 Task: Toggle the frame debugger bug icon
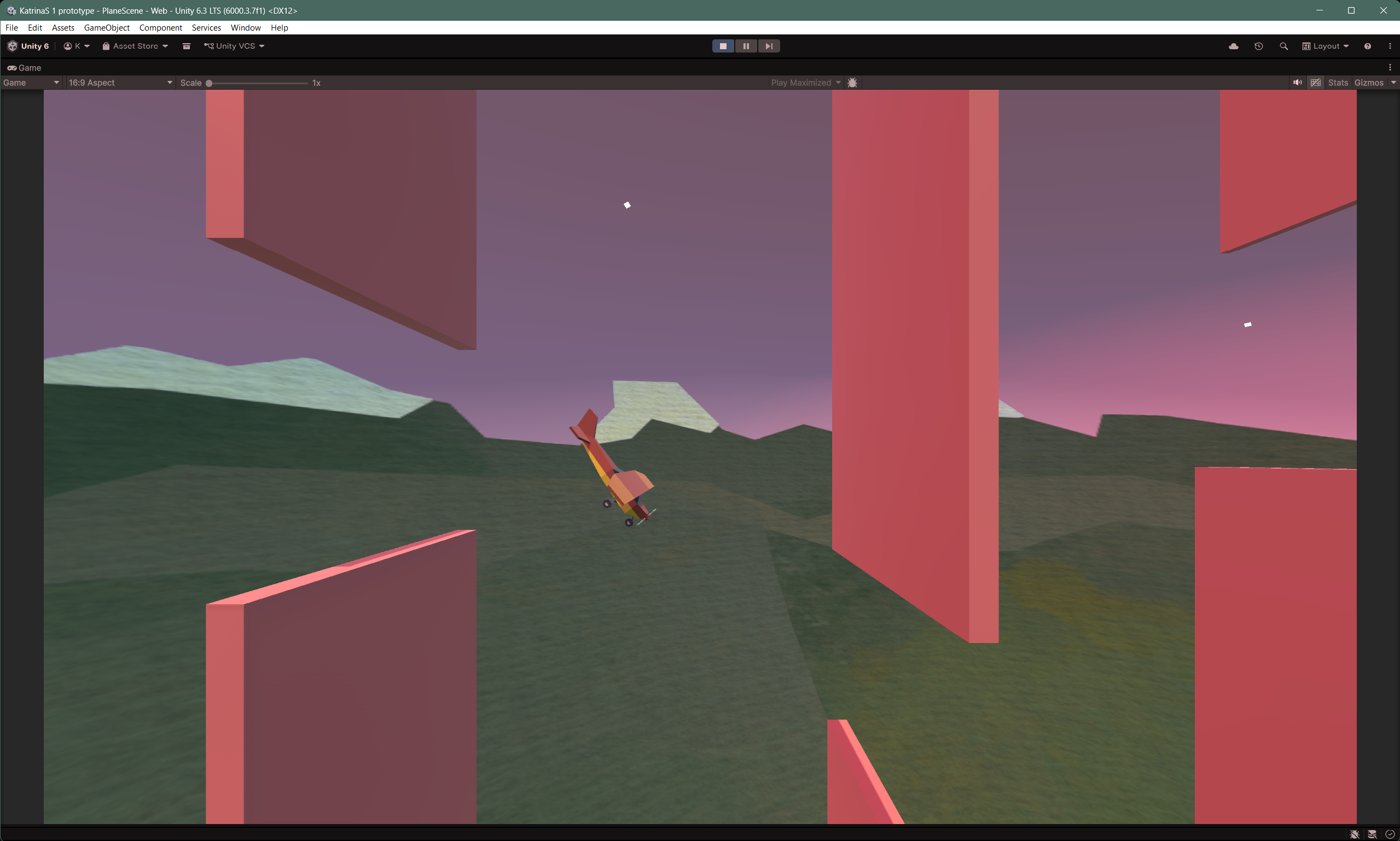click(x=852, y=83)
